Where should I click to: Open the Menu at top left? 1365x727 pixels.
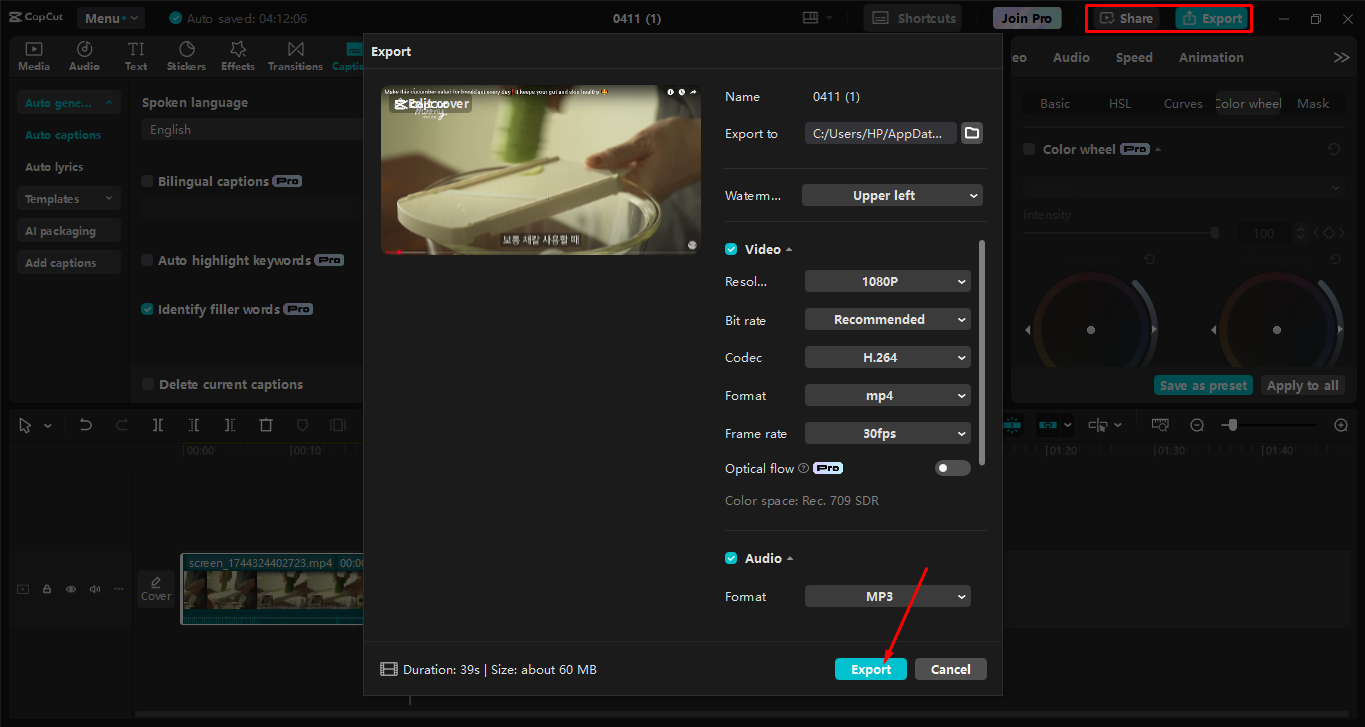click(x=110, y=17)
